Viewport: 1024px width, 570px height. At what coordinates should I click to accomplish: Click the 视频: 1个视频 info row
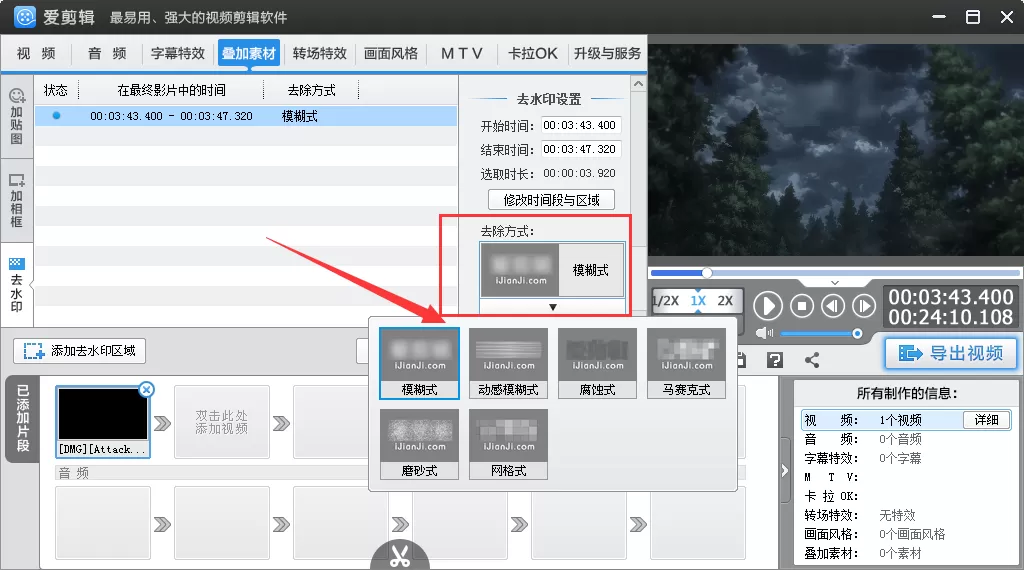tap(906, 420)
